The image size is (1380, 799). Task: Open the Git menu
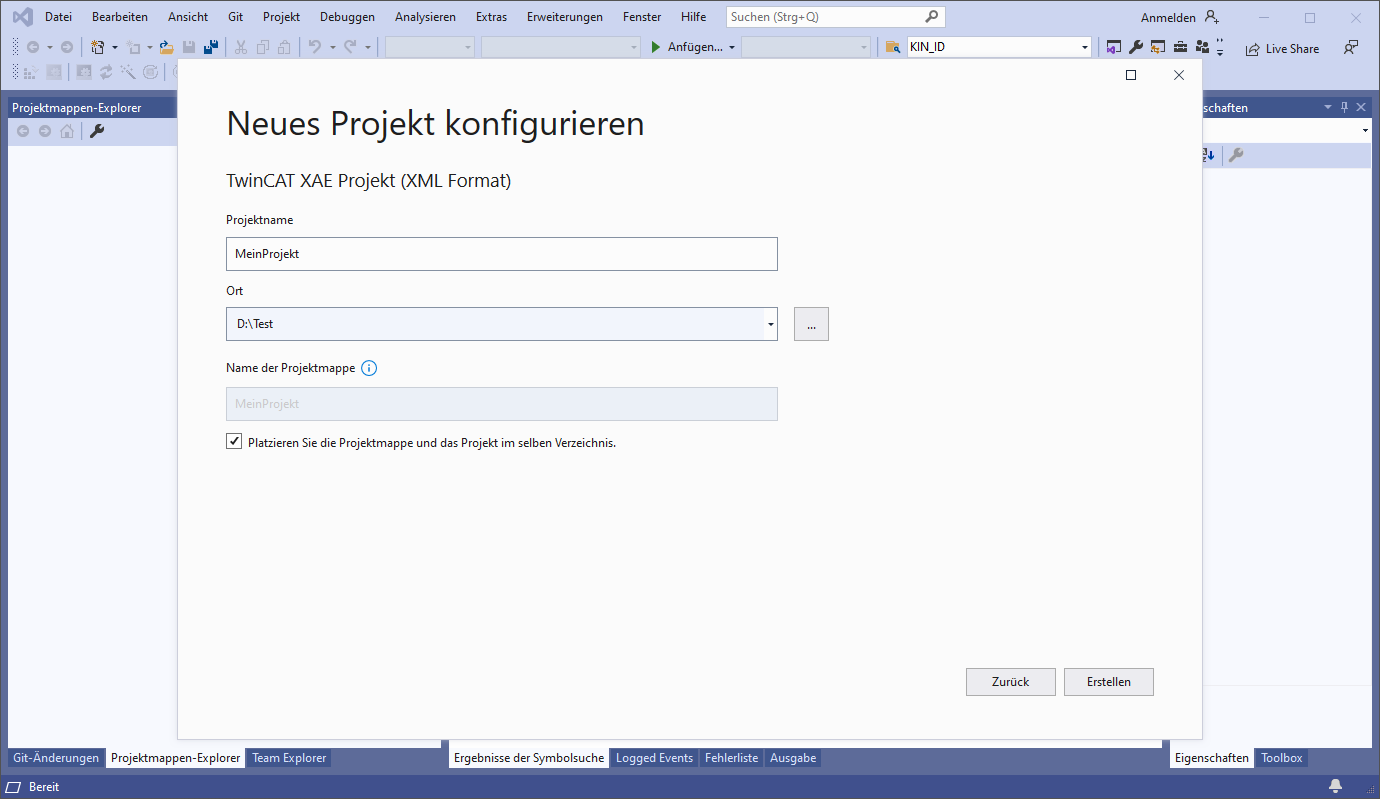coord(236,17)
